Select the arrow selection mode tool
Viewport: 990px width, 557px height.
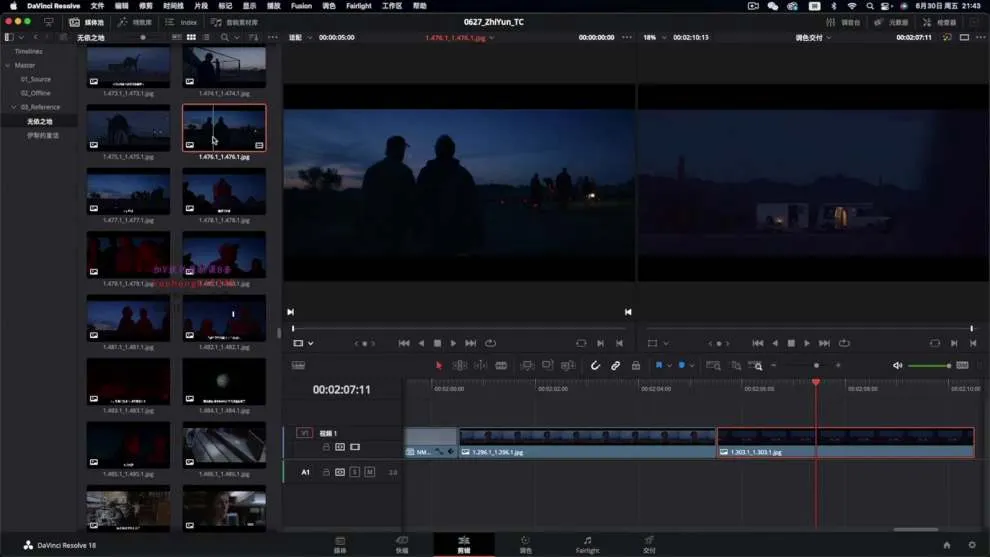point(438,366)
